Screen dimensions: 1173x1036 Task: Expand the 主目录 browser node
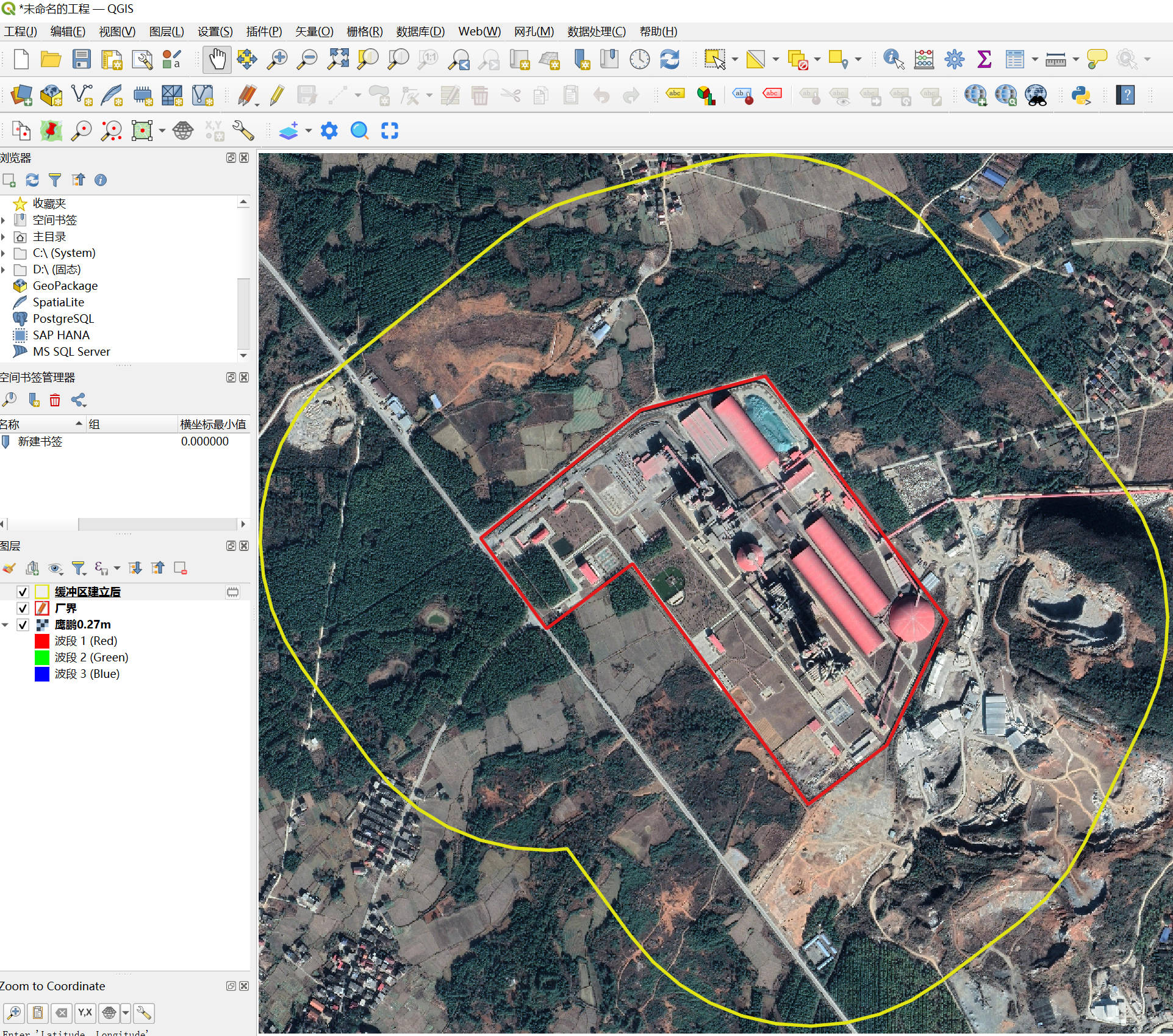(x=3, y=237)
